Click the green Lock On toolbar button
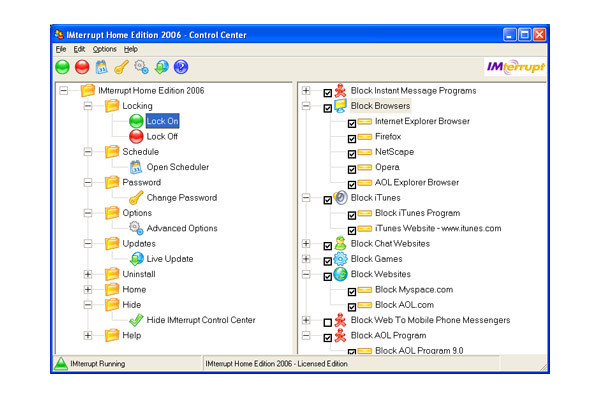Screen dimensions: 600x400 62,67
